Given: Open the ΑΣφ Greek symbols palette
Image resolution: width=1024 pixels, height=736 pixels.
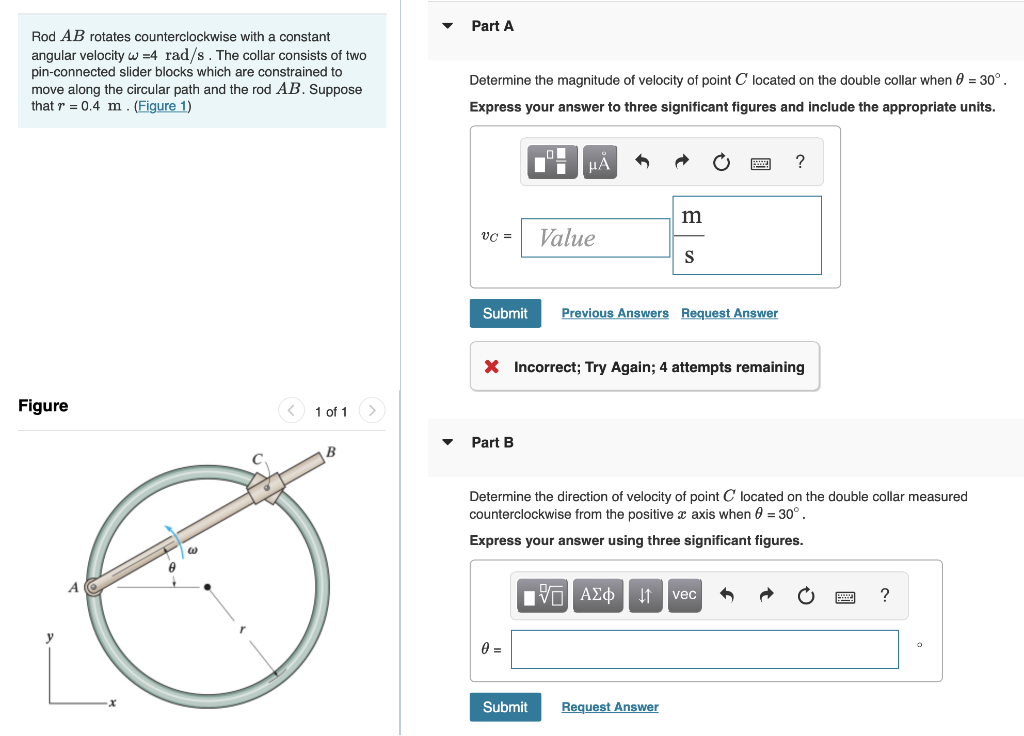Looking at the screenshot, I should (x=597, y=594).
